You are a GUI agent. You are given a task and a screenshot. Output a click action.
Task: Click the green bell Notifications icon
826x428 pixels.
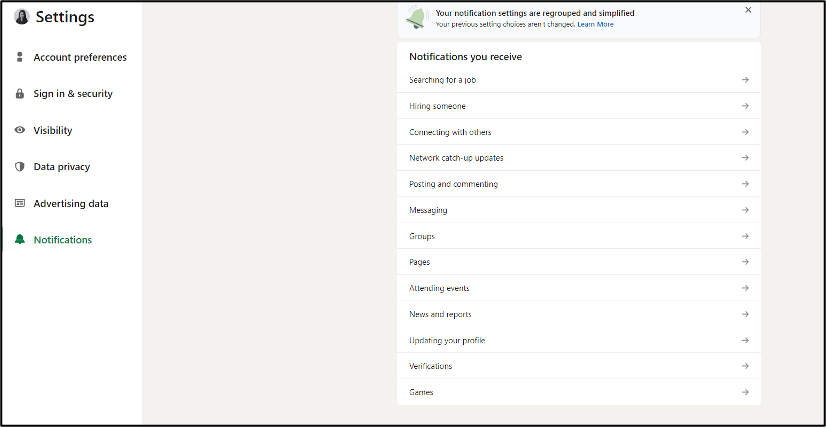(20, 240)
